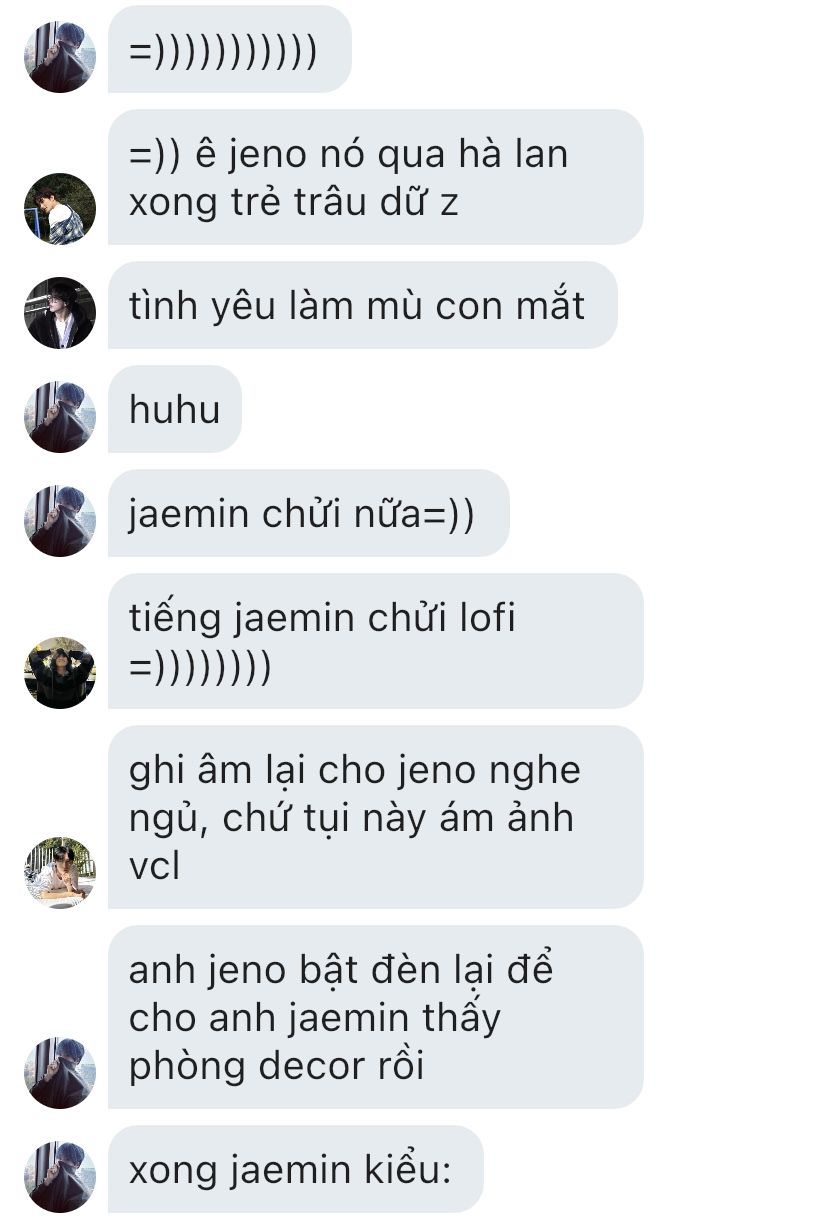The width and height of the screenshot is (828, 1223).
Task: Open the avatar beside 'tiếng jaemin chửi lofi'
Action: (x=60, y=673)
